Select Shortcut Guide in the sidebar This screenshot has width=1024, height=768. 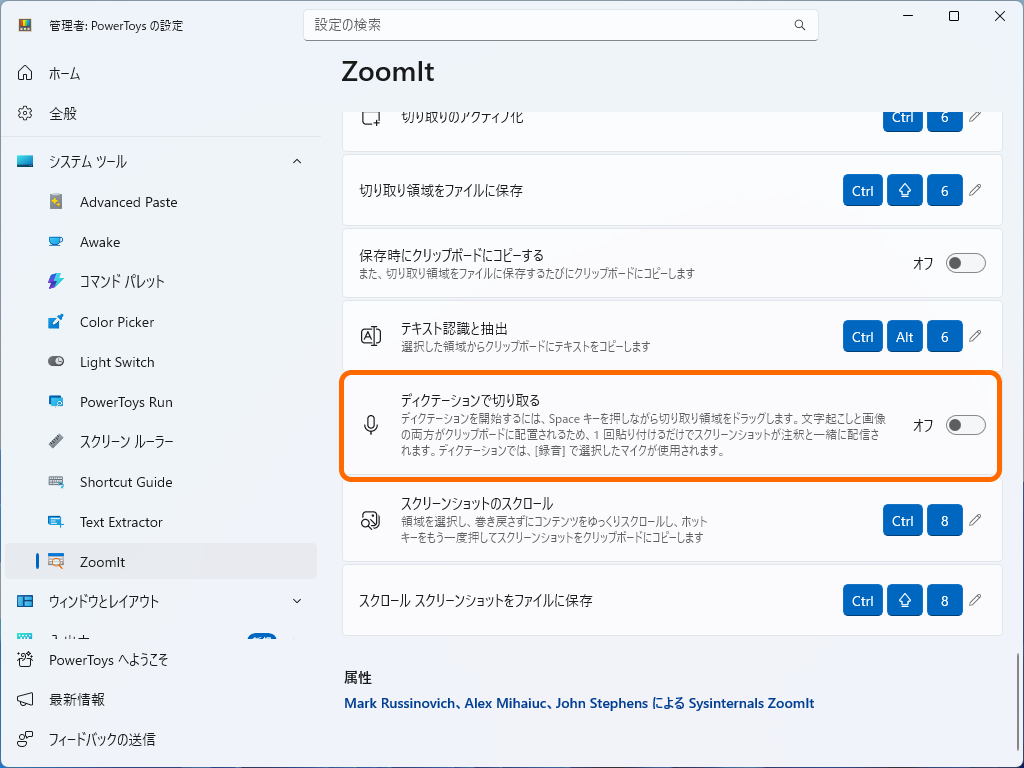point(161,482)
